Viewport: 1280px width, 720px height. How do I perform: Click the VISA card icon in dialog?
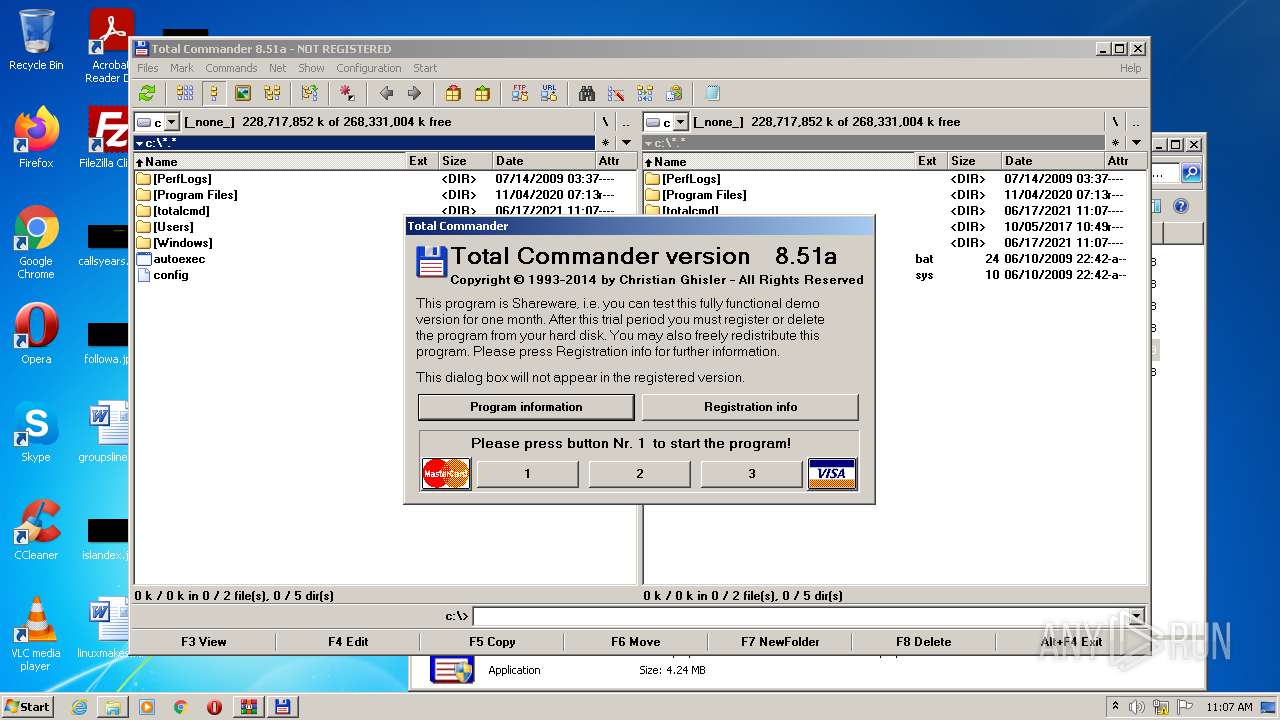[x=832, y=473]
